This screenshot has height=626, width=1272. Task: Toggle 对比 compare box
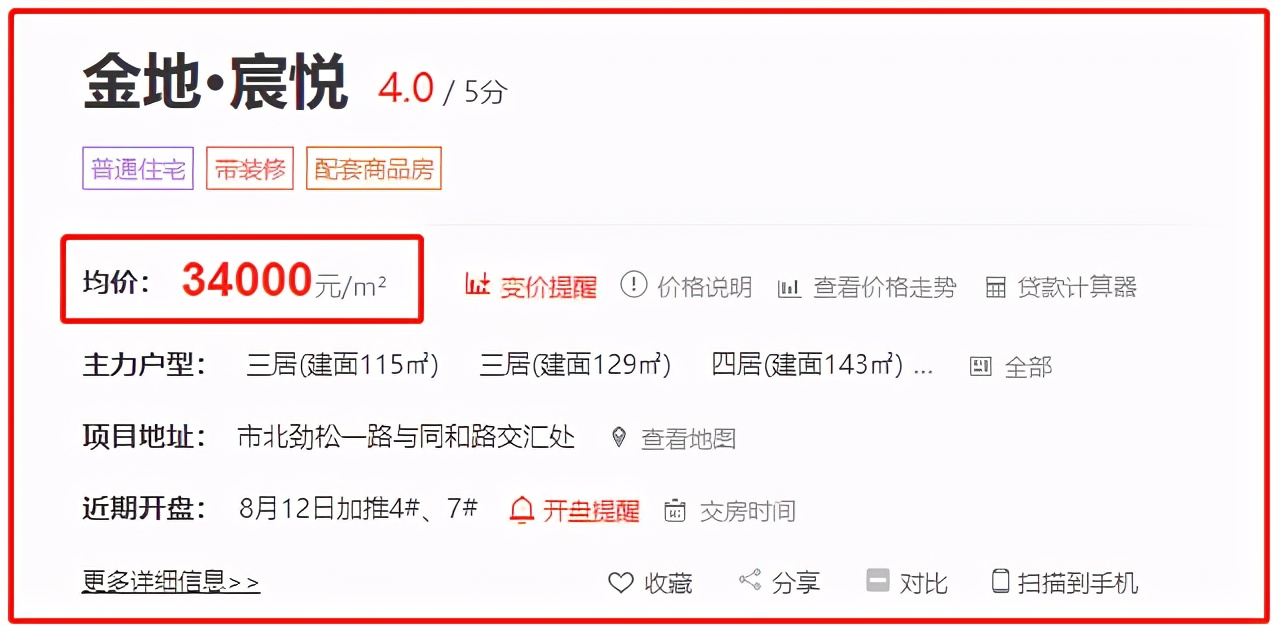pyautogui.click(x=878, y=580)
